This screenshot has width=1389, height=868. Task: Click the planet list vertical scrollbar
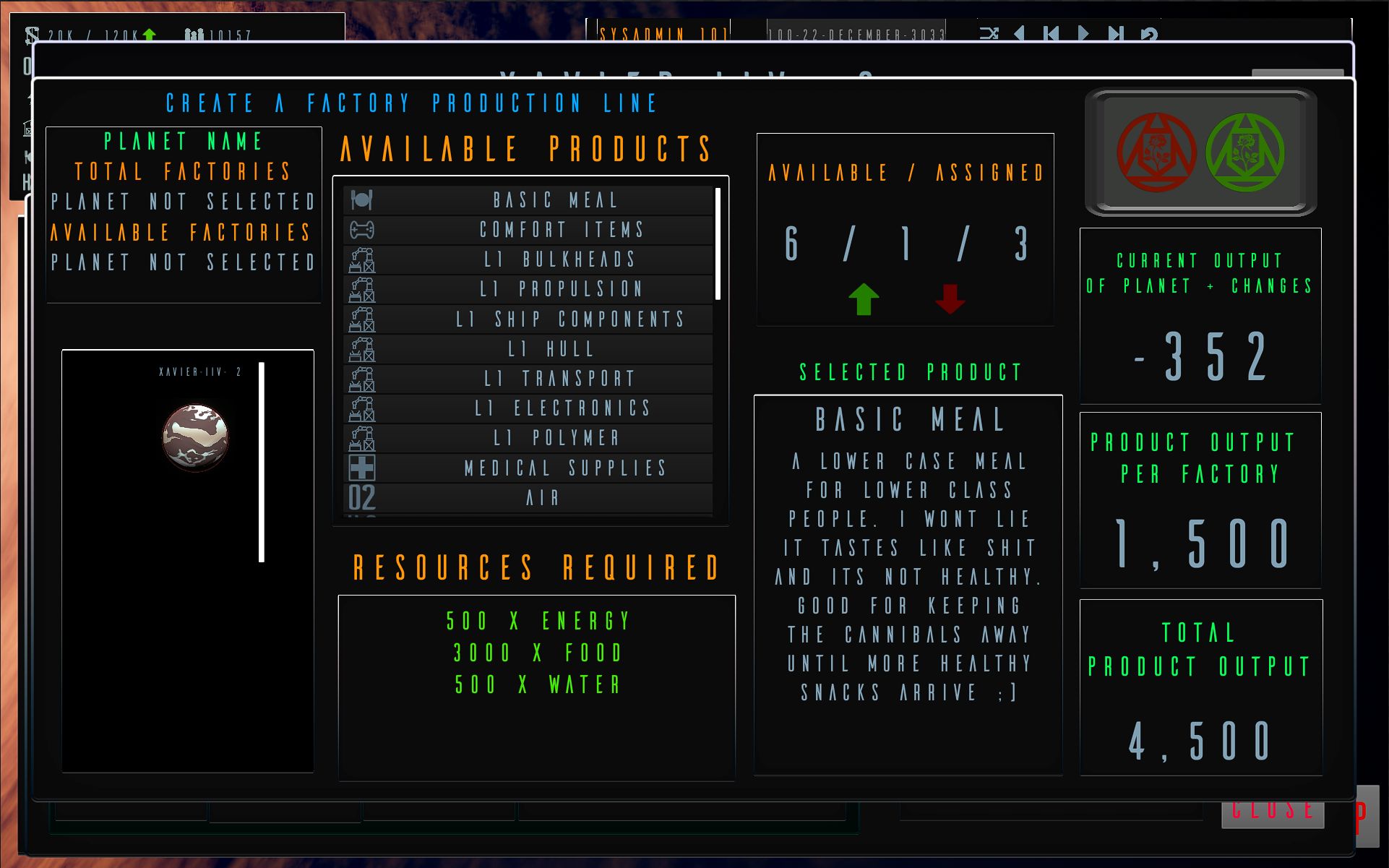[x=262, y=463]
